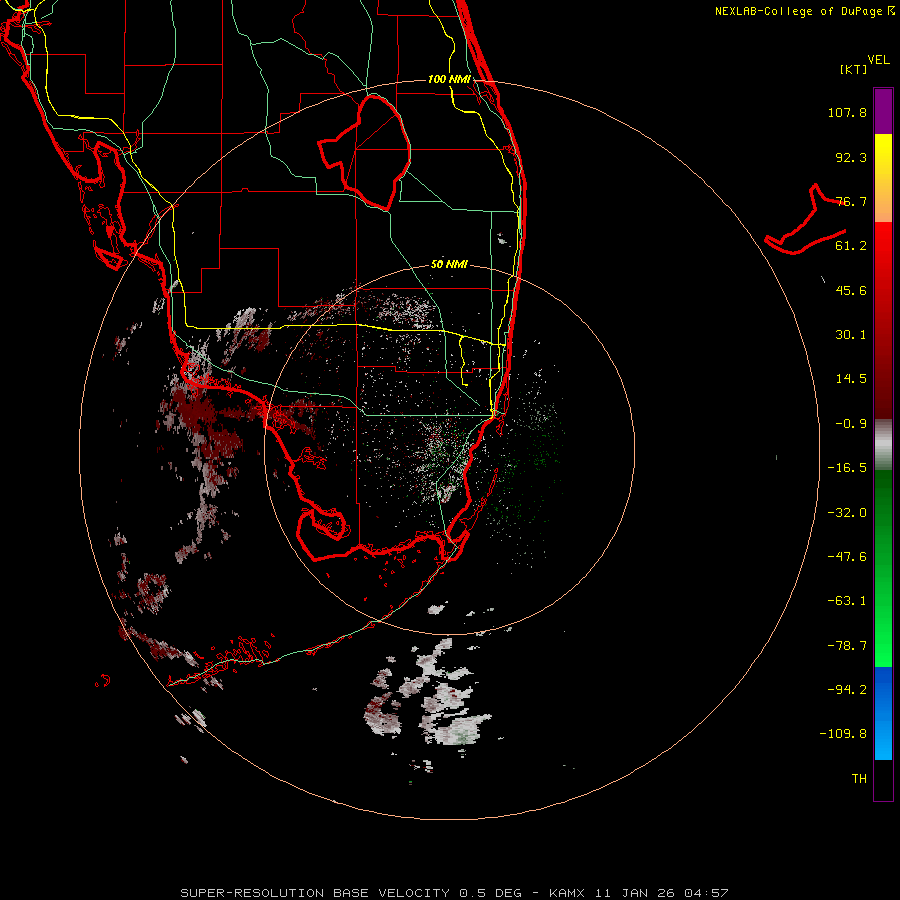Click the [KT] units label
The height and width of the screenshot is (900, 900).
pos(854,69)
